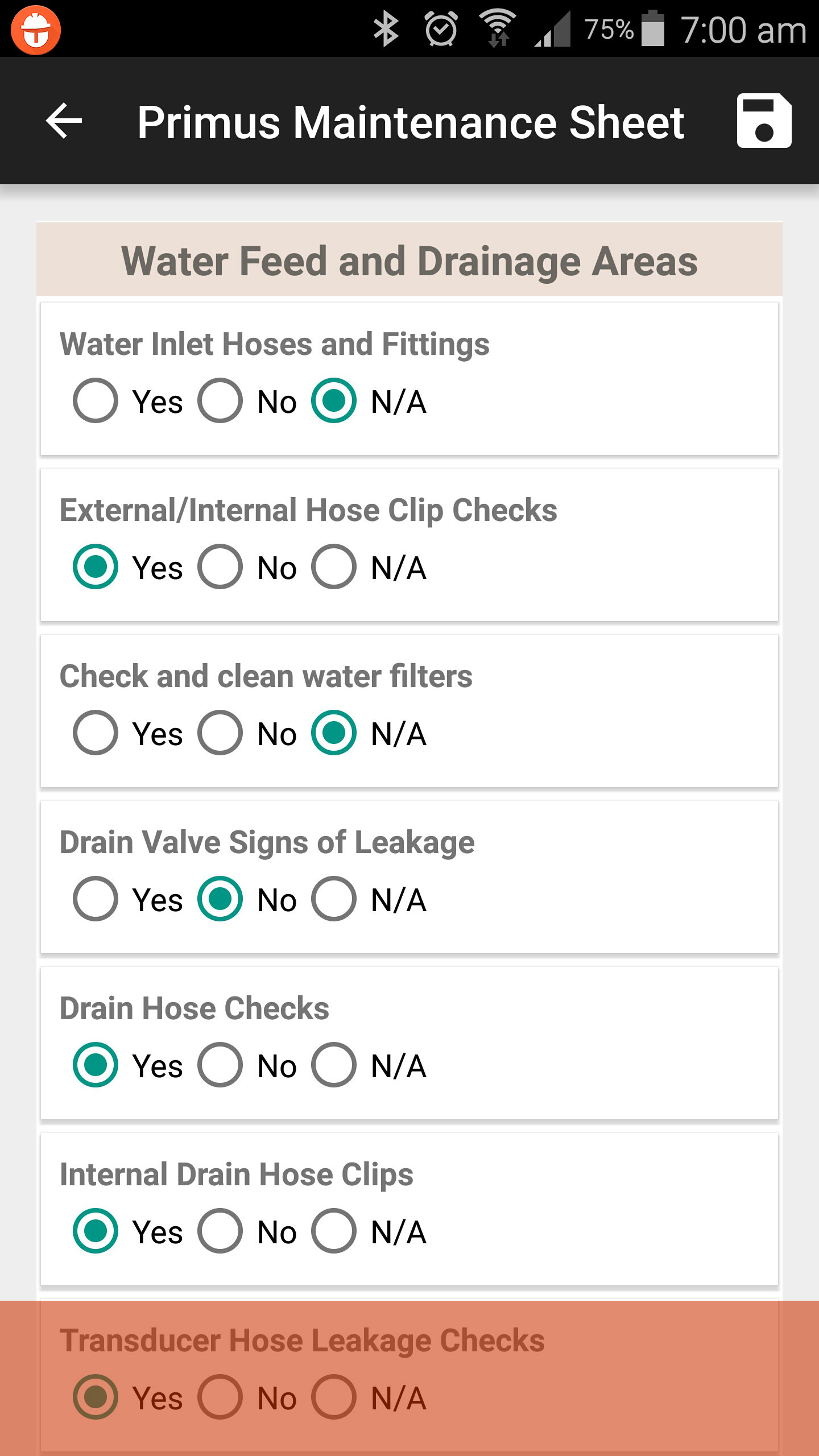This screenshot has width=819, height=1456.
Task: Tap the alarm clock status icon
Action: click(441, 28)
